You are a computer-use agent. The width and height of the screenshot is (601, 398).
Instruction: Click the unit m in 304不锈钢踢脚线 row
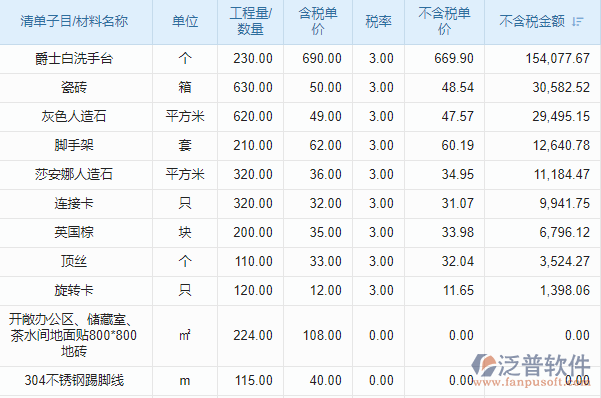click(x=185, y=381)
